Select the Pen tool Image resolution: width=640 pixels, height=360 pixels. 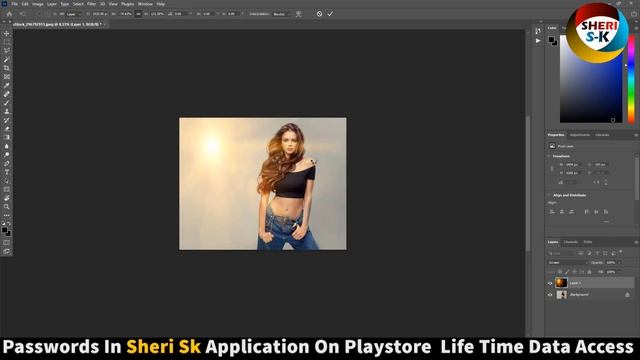pyautogui.click(x=7, y=164)
